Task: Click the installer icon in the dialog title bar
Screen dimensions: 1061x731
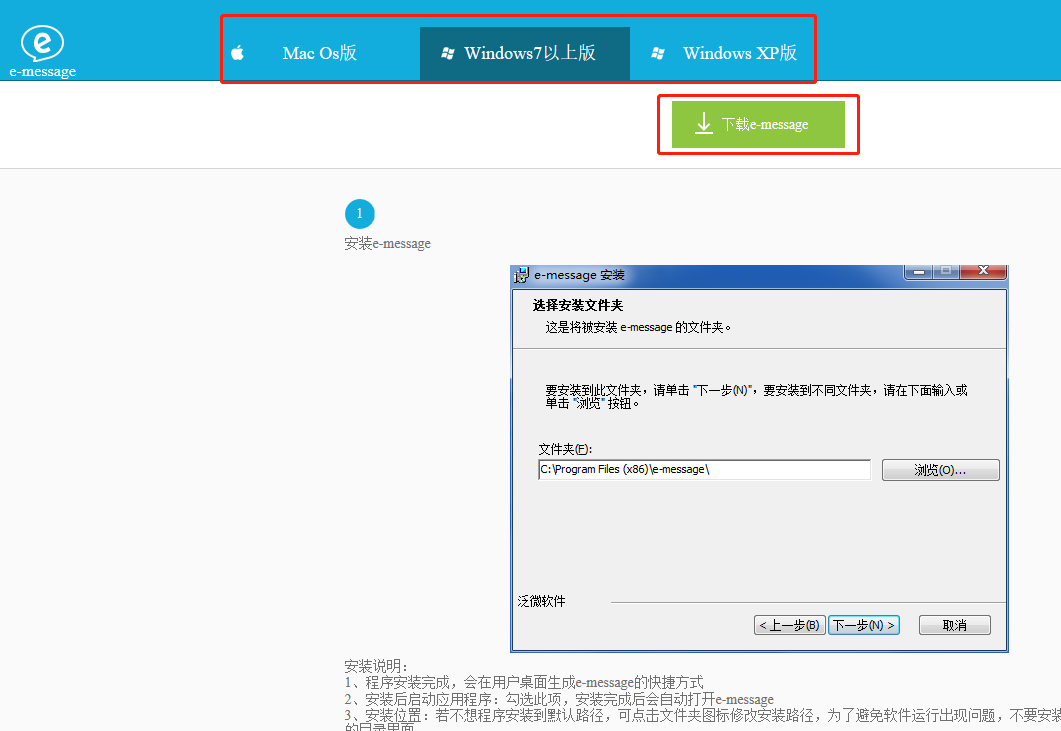Action: click(x=521, y=275)
